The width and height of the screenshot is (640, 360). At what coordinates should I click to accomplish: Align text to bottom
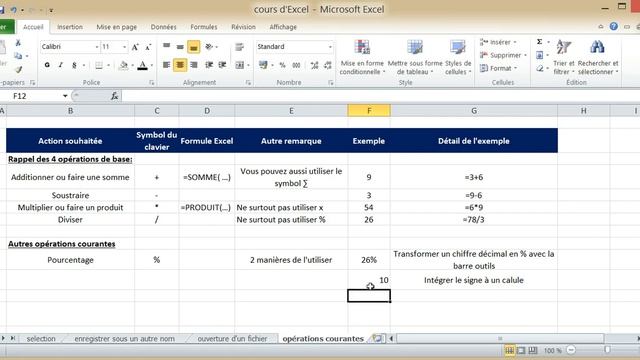193,47
